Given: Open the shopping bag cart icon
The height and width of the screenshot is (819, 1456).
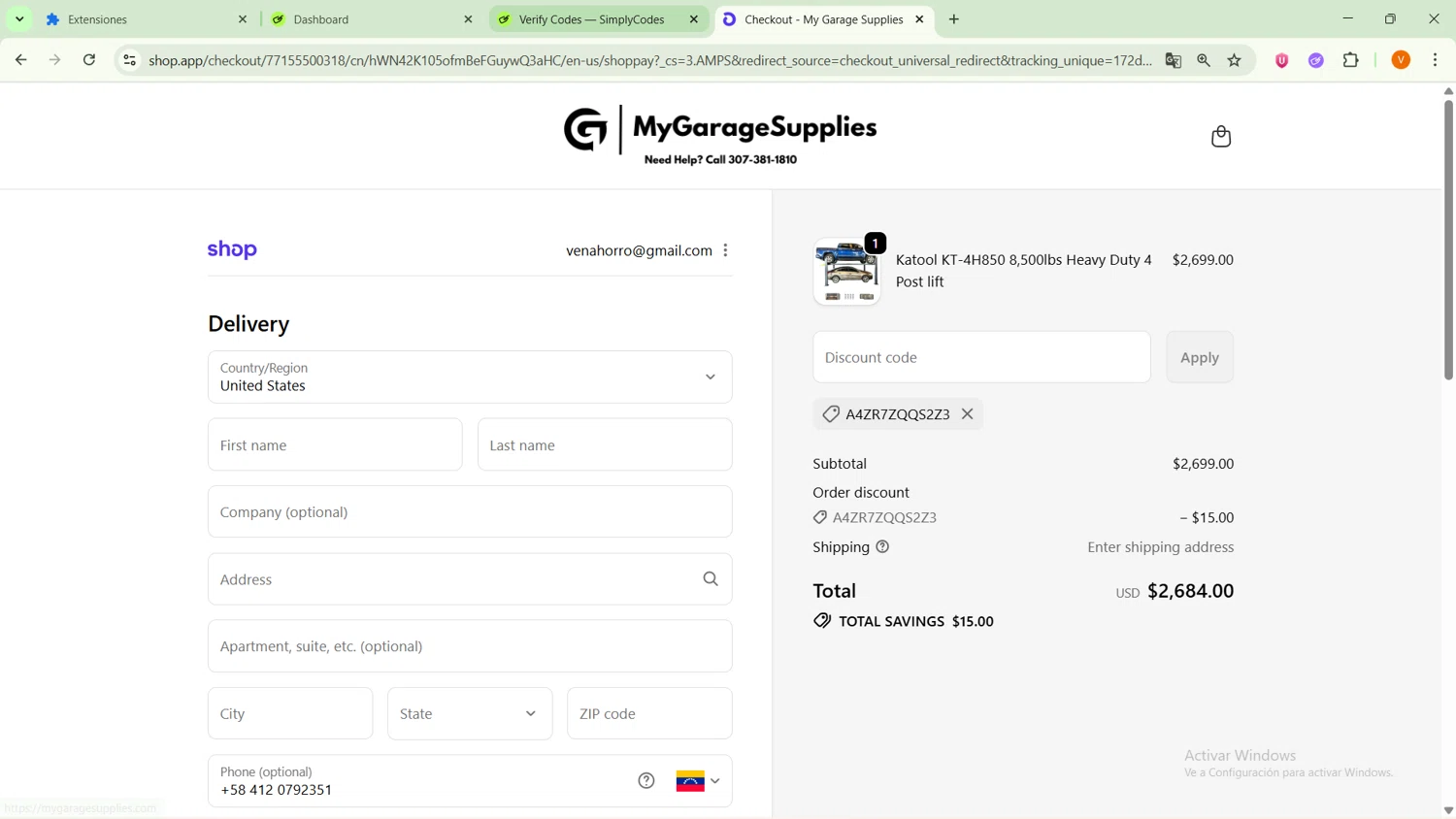Looking at the screenshot, I should [1221, 137].
